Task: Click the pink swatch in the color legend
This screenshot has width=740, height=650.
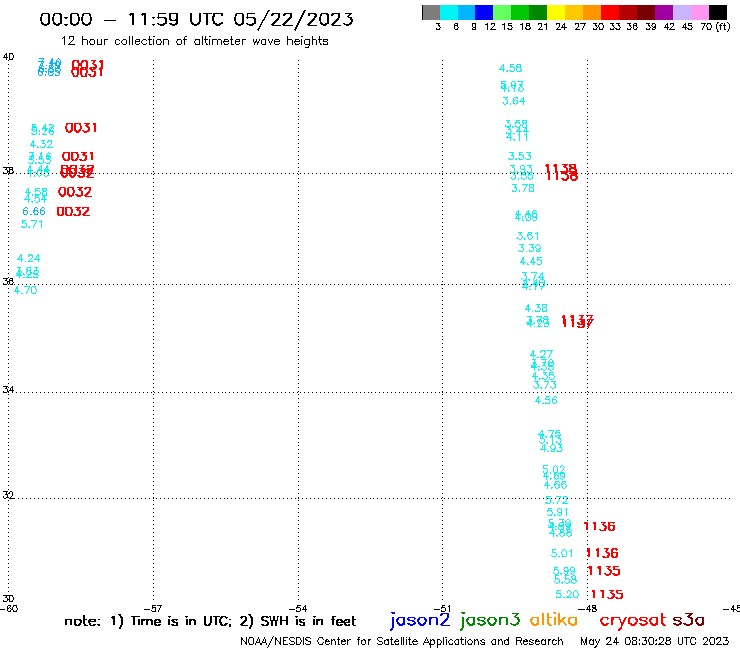Action: pos(699,12)
